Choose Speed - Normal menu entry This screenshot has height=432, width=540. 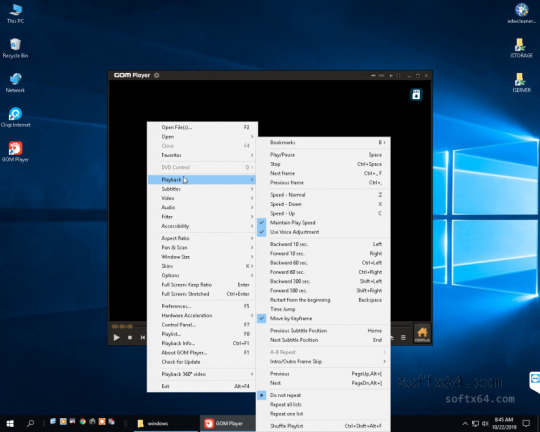tap(323, 195)
